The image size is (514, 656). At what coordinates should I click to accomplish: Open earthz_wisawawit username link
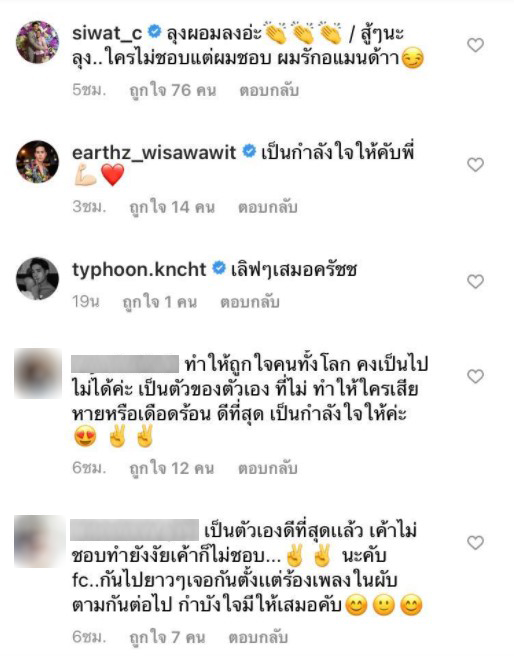pos(154,153)
